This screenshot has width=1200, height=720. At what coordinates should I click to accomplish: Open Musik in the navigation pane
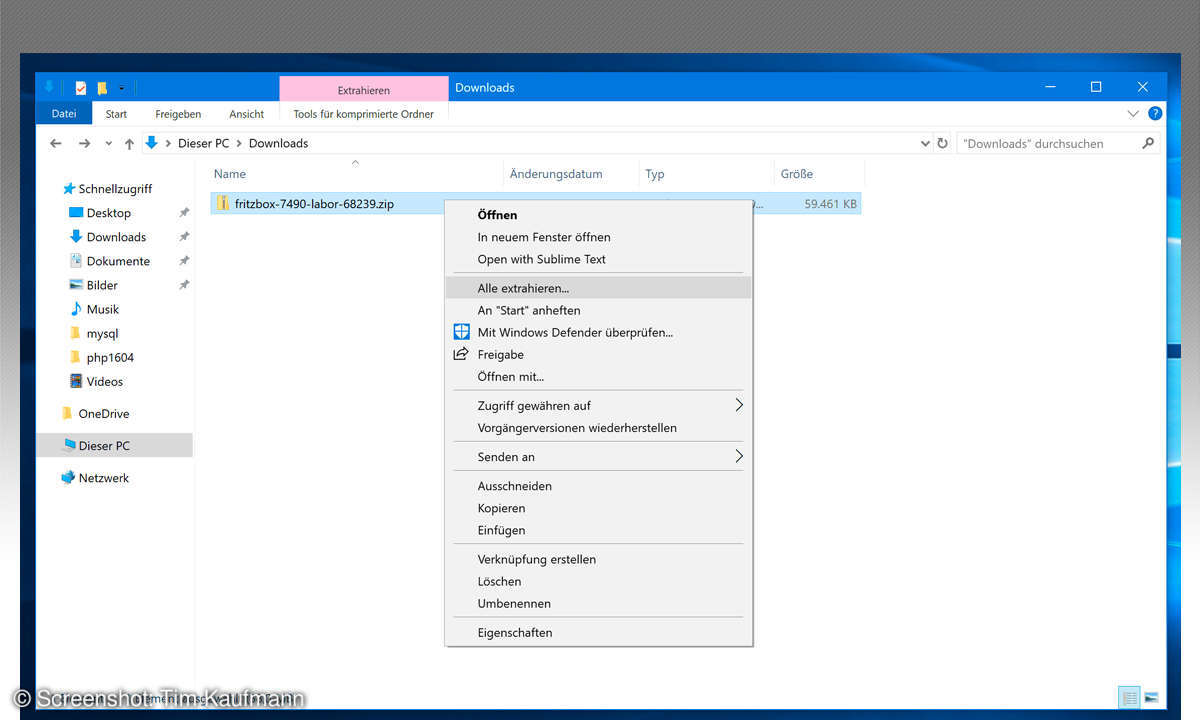tap(93, 309)
